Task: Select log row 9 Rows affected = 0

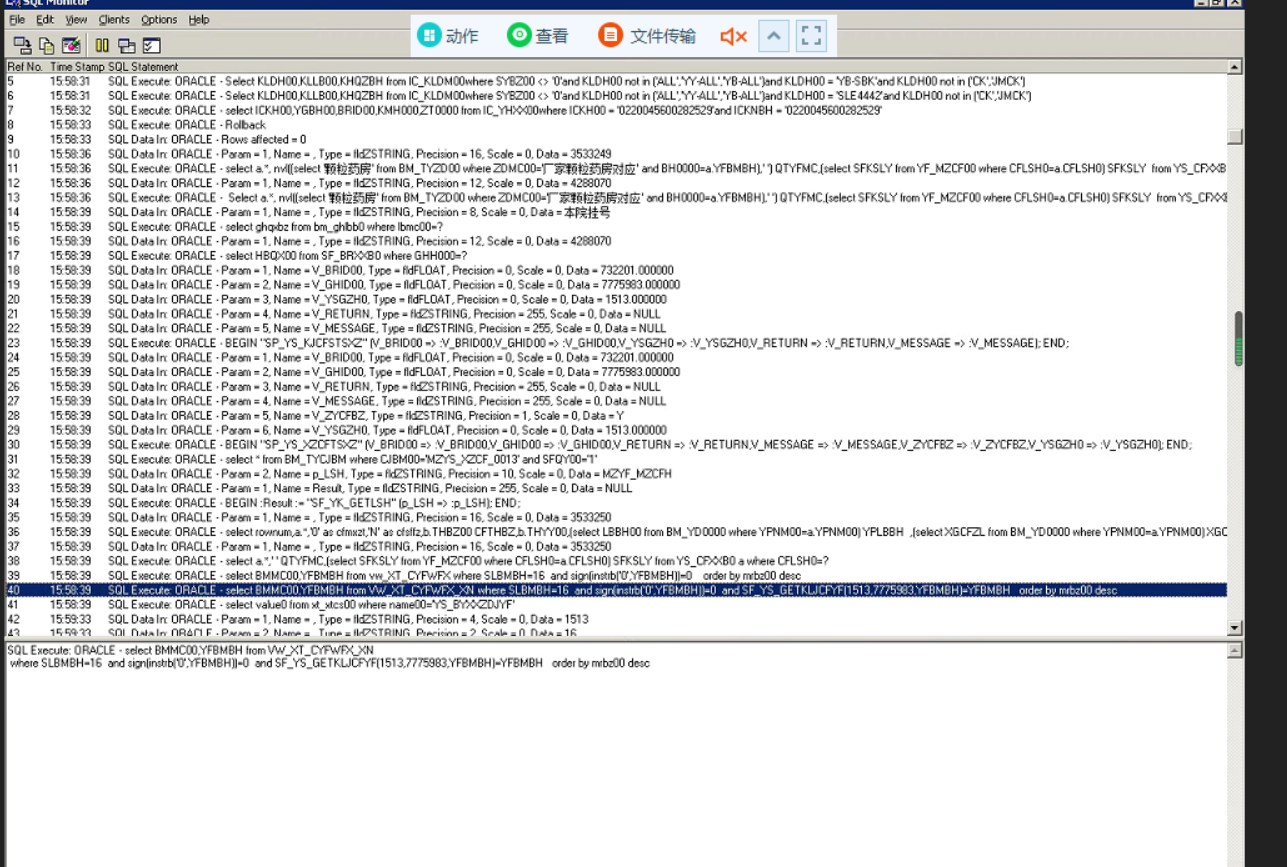Action: pos(616,139)
